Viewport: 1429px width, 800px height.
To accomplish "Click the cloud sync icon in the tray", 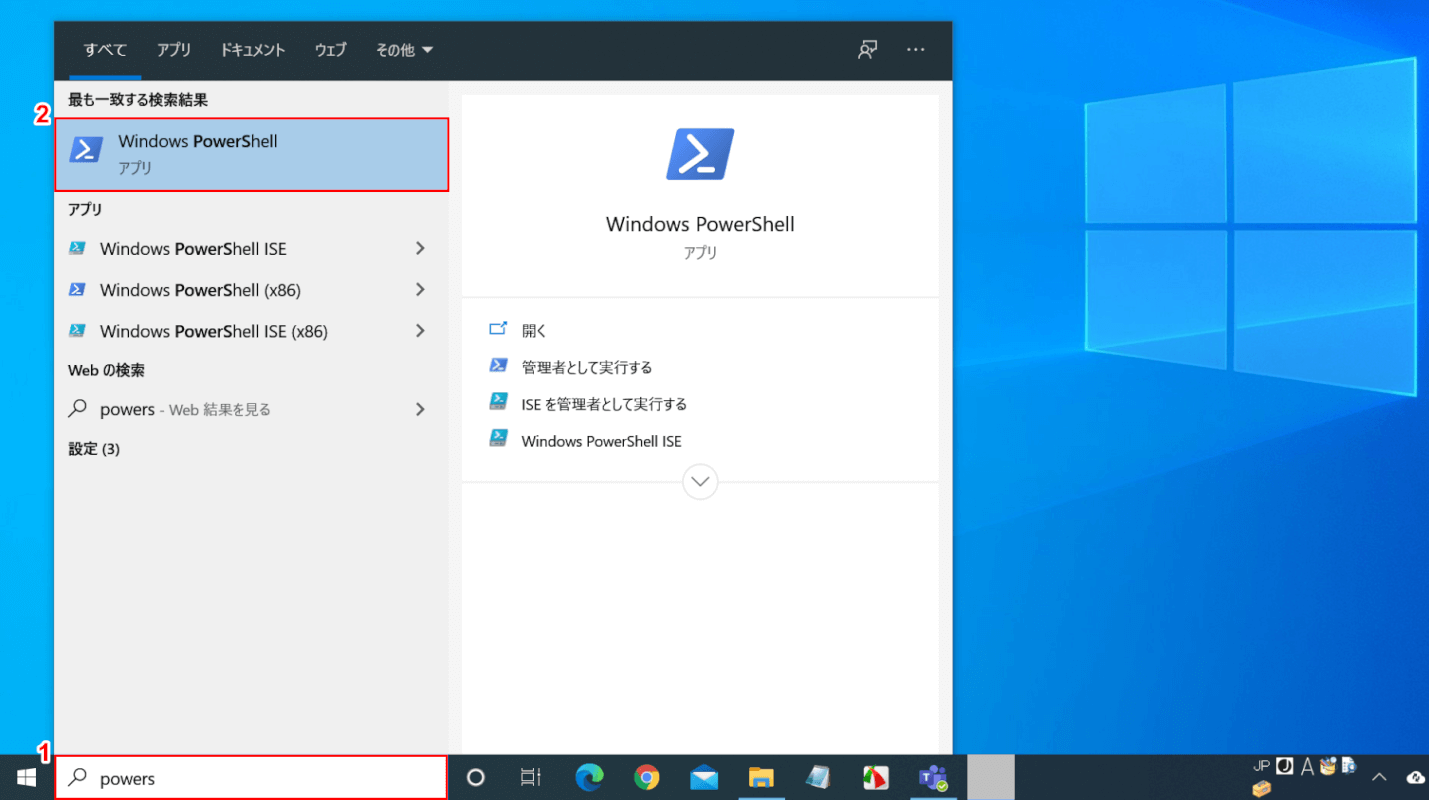I will pyautogui.click(x=1416, y=777).
